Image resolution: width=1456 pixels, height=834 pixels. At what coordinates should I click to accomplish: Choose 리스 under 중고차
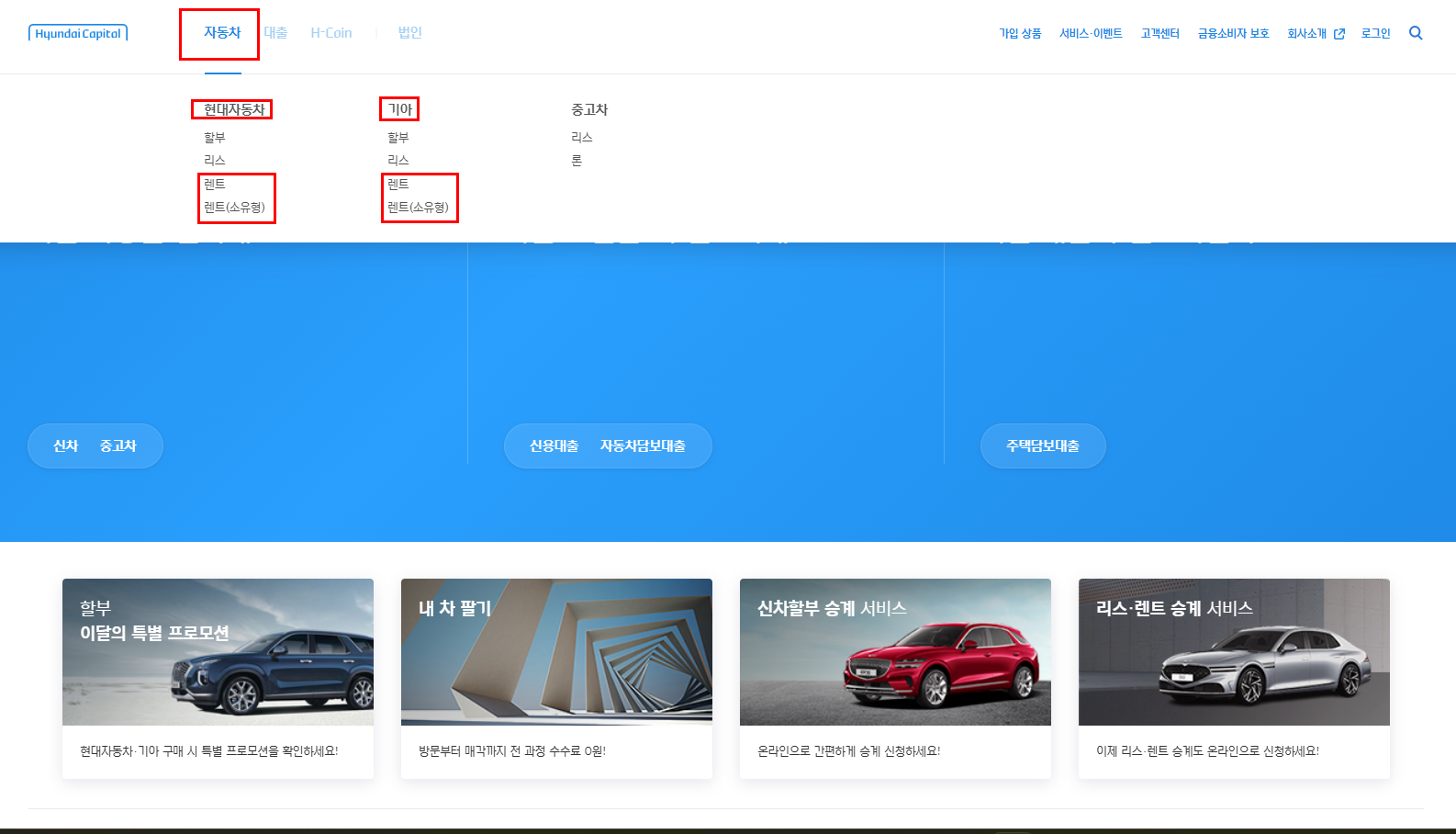coord(582,138)
